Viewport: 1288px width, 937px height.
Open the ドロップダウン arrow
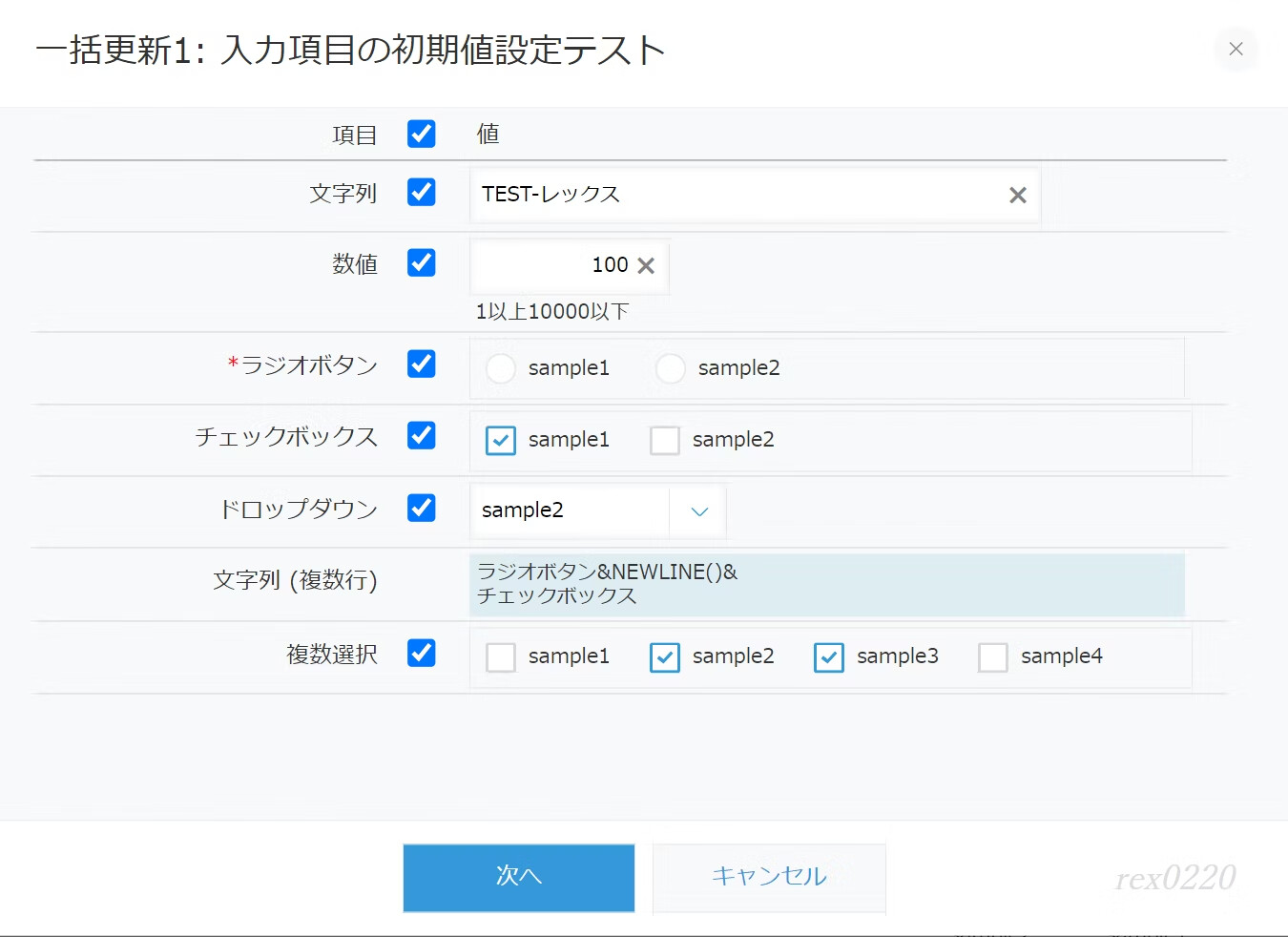click(699, 511)
